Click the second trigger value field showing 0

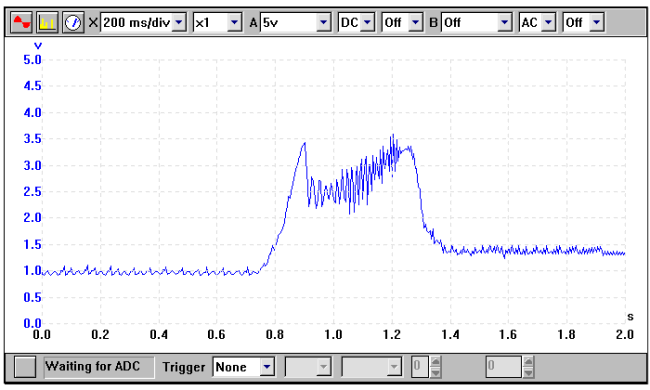(x=504, y=367)
